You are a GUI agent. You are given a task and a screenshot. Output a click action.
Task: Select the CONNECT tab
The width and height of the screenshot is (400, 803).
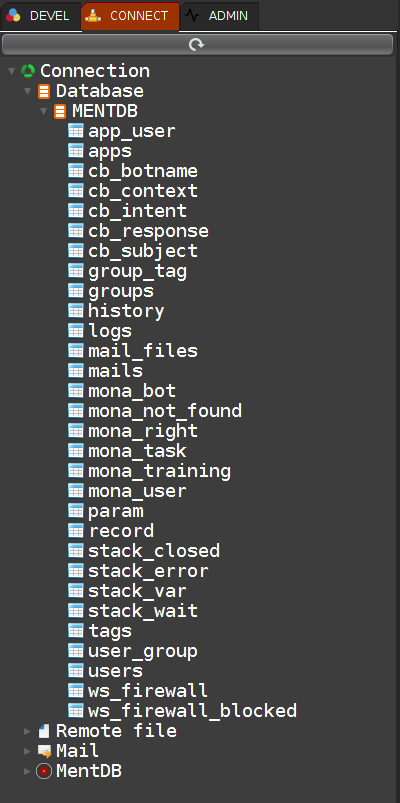click(x=130, y=16)
